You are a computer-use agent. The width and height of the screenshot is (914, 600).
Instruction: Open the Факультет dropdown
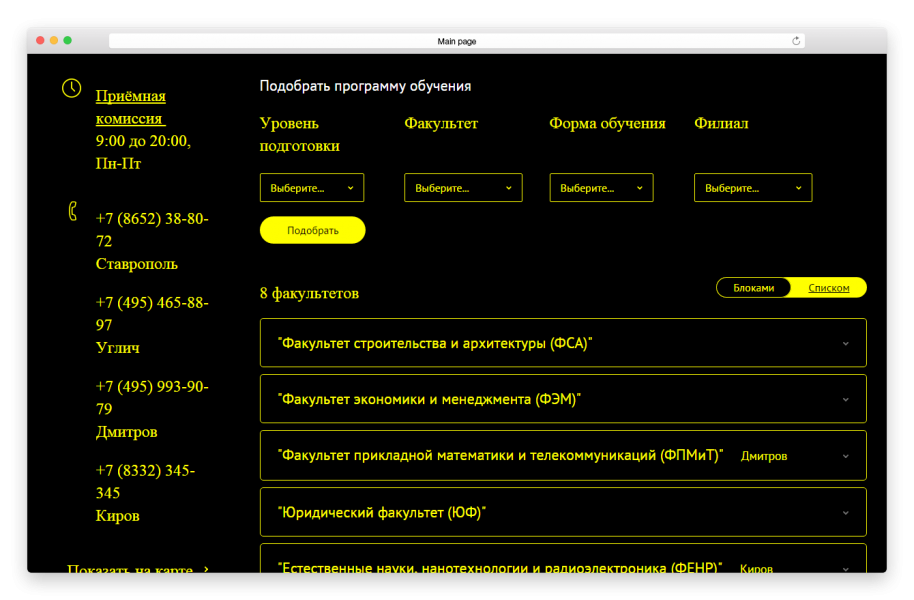pos(463,188)
